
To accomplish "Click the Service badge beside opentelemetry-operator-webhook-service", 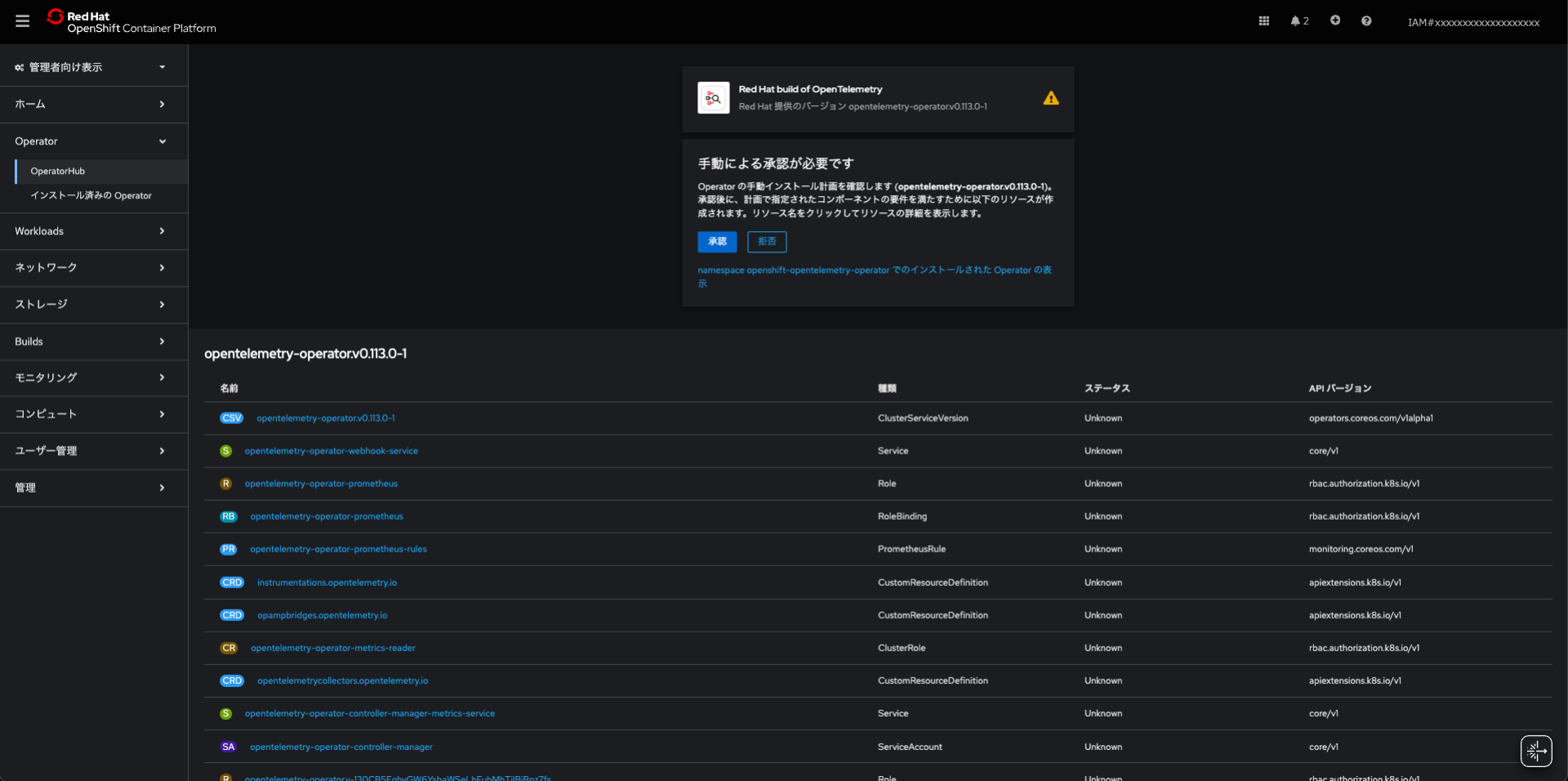I will [225, 450].
